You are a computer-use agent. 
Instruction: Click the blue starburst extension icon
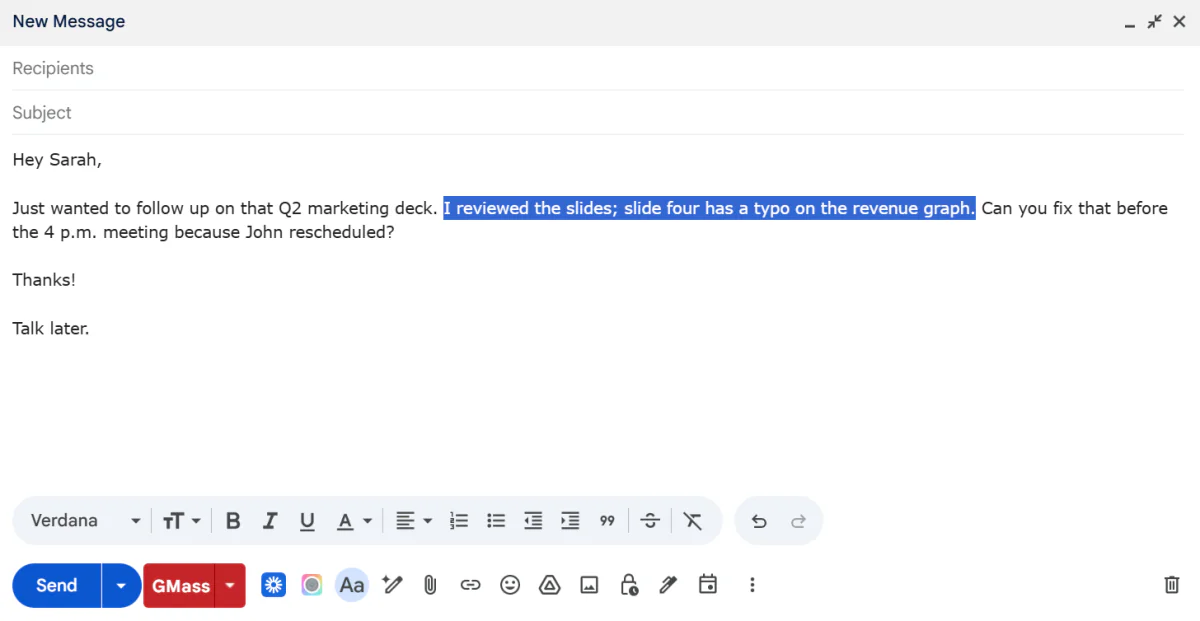(x=274, y=585)
